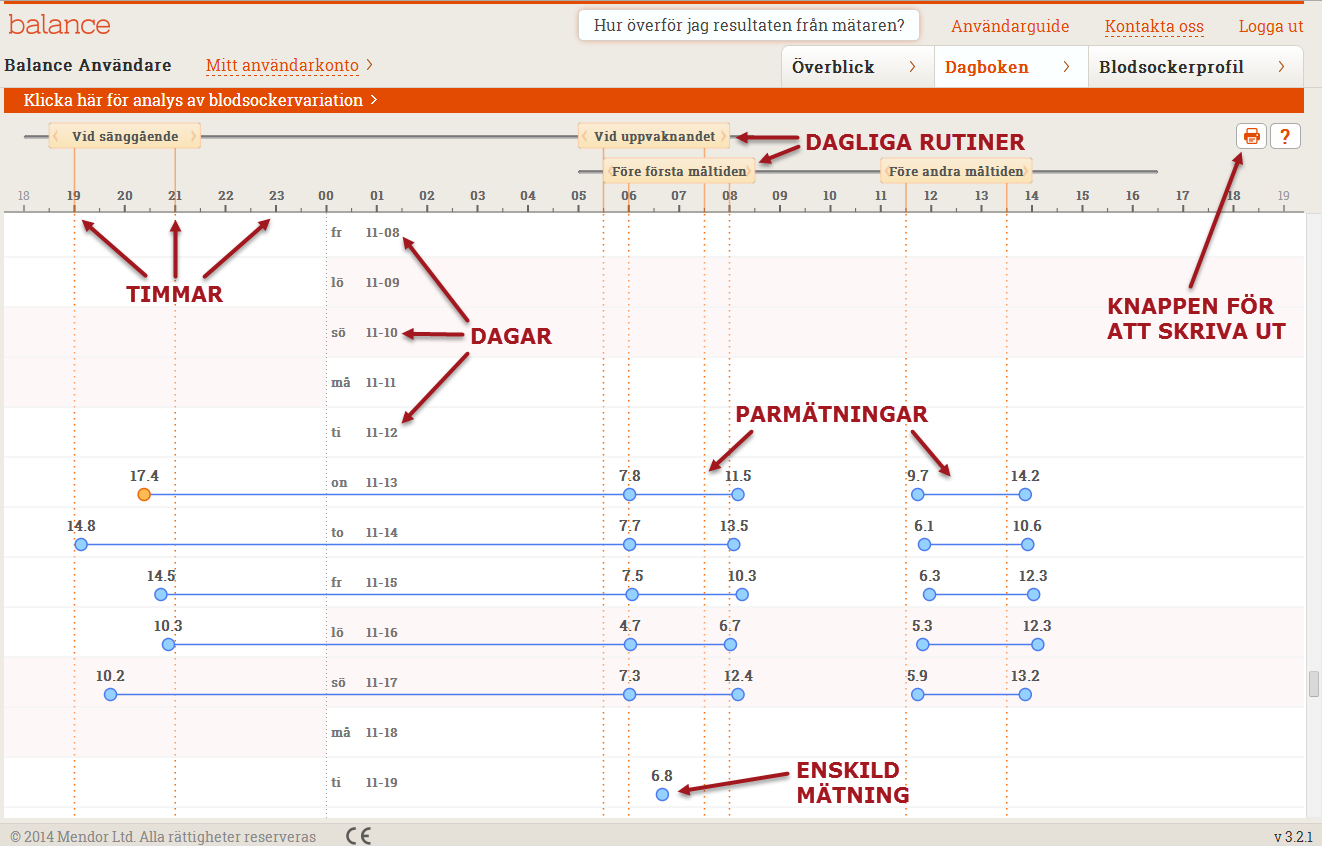Click the print button icon
The height and width of the screenshot is (846, 1322).
point(1251,136)
